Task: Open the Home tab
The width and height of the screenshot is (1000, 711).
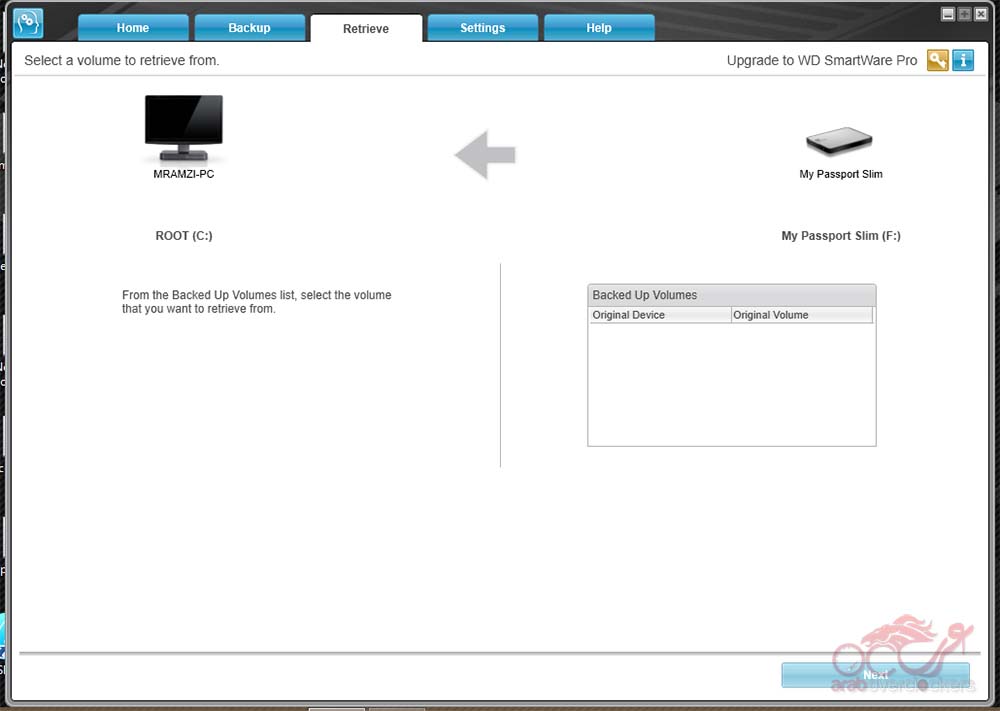Action: click(x=132, y=28)
